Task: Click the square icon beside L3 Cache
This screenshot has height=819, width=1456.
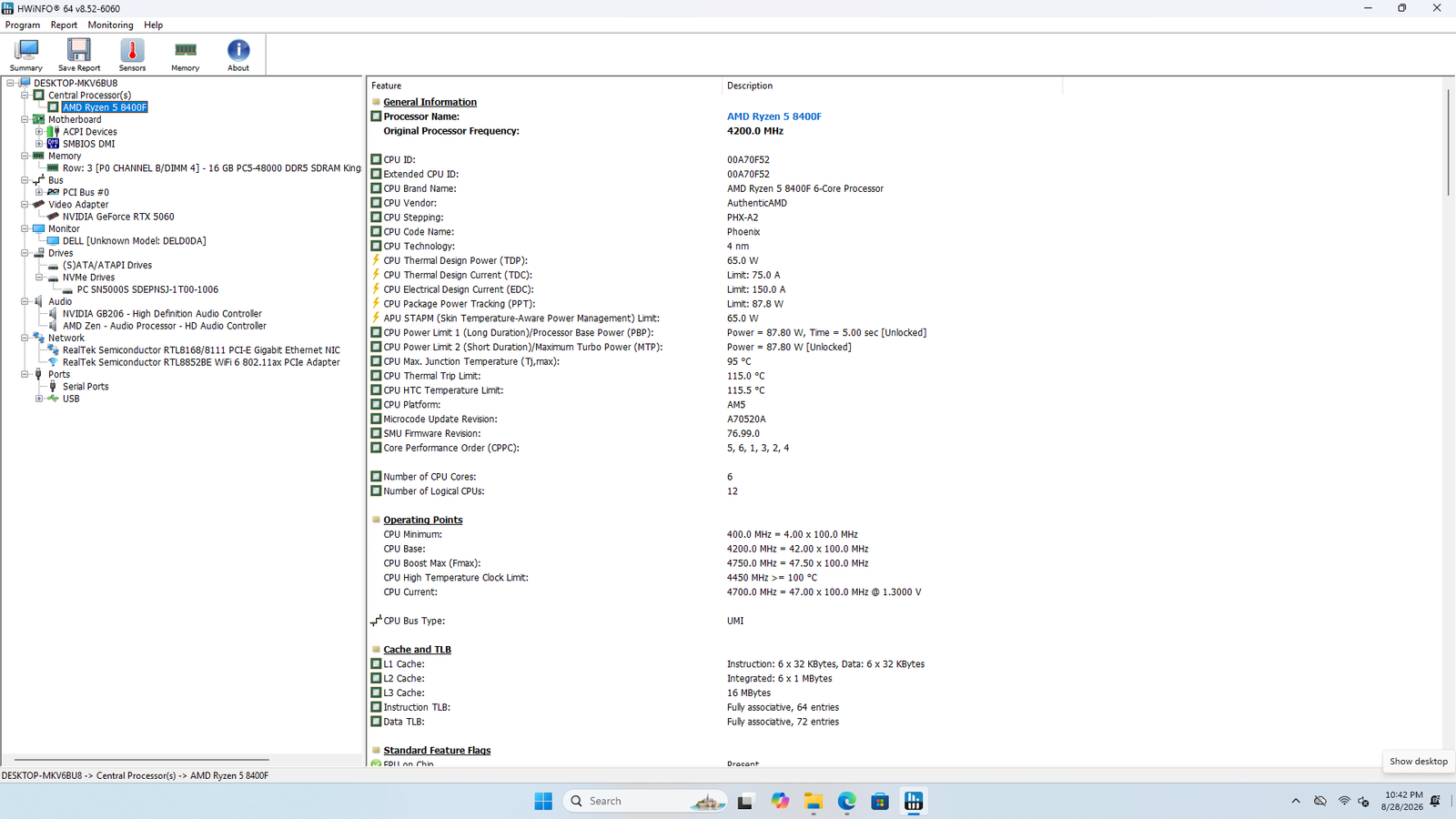Action: click(376, 693)
